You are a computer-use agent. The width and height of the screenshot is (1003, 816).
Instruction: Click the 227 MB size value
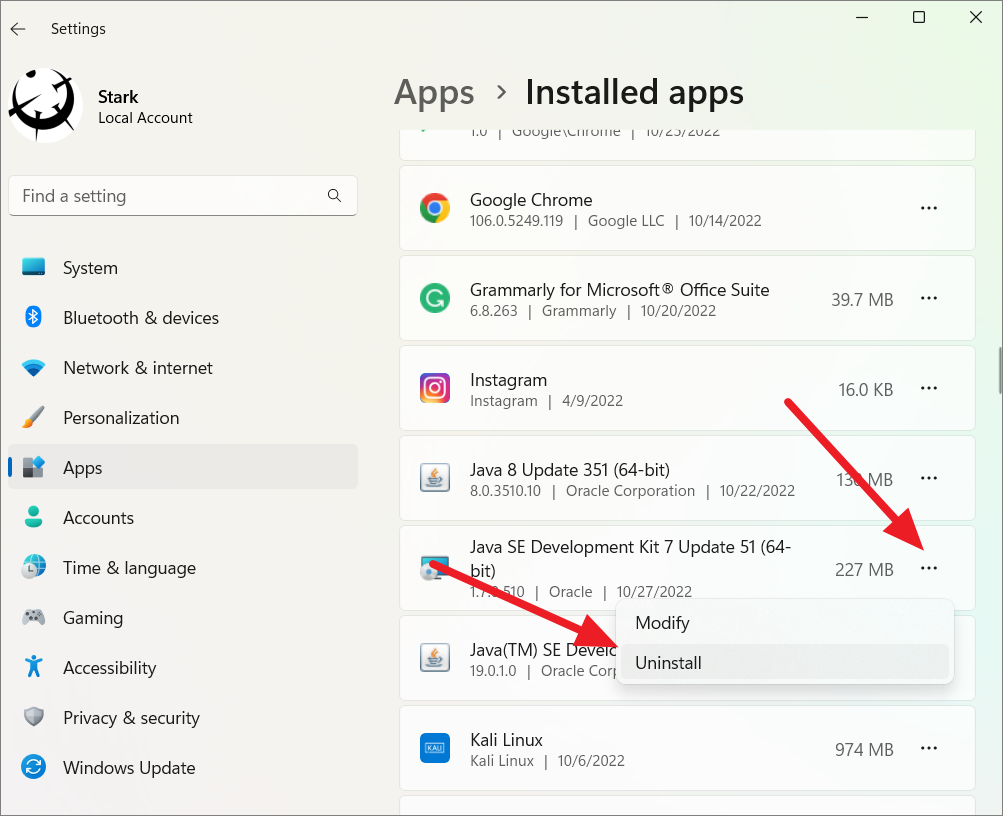click(x=864, y=570)
